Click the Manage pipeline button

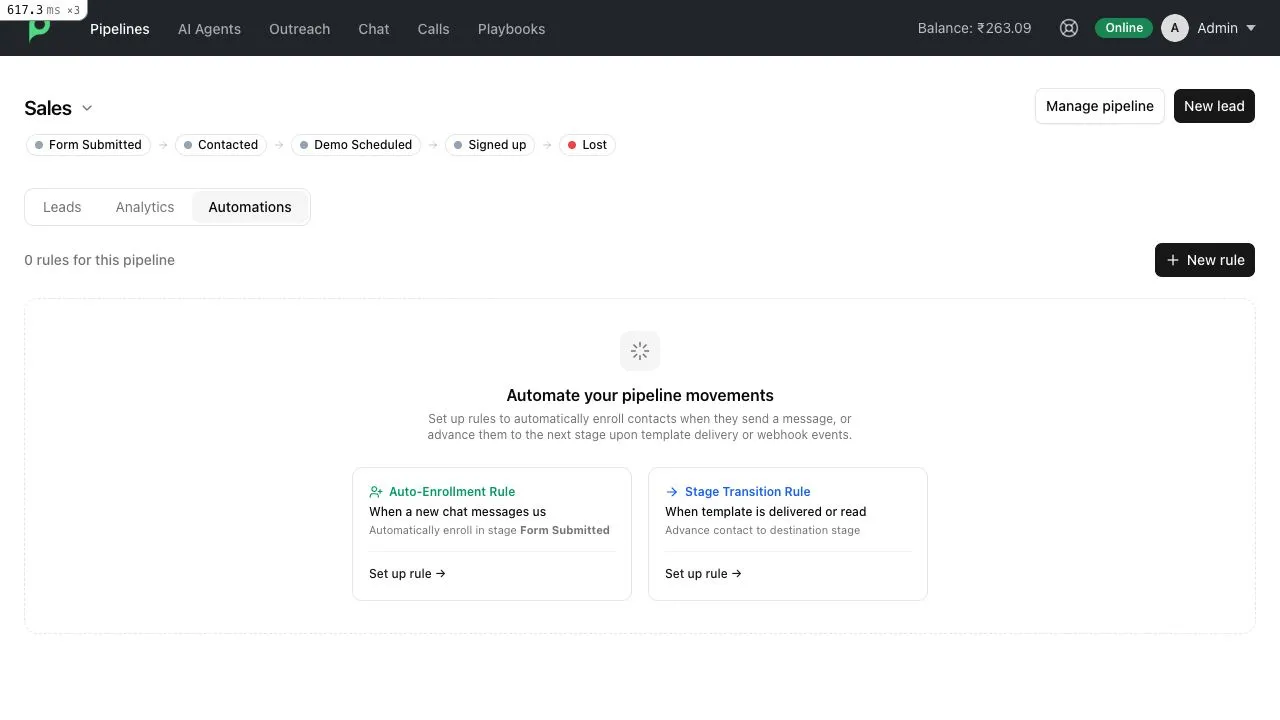click(x=1100, y=106)
